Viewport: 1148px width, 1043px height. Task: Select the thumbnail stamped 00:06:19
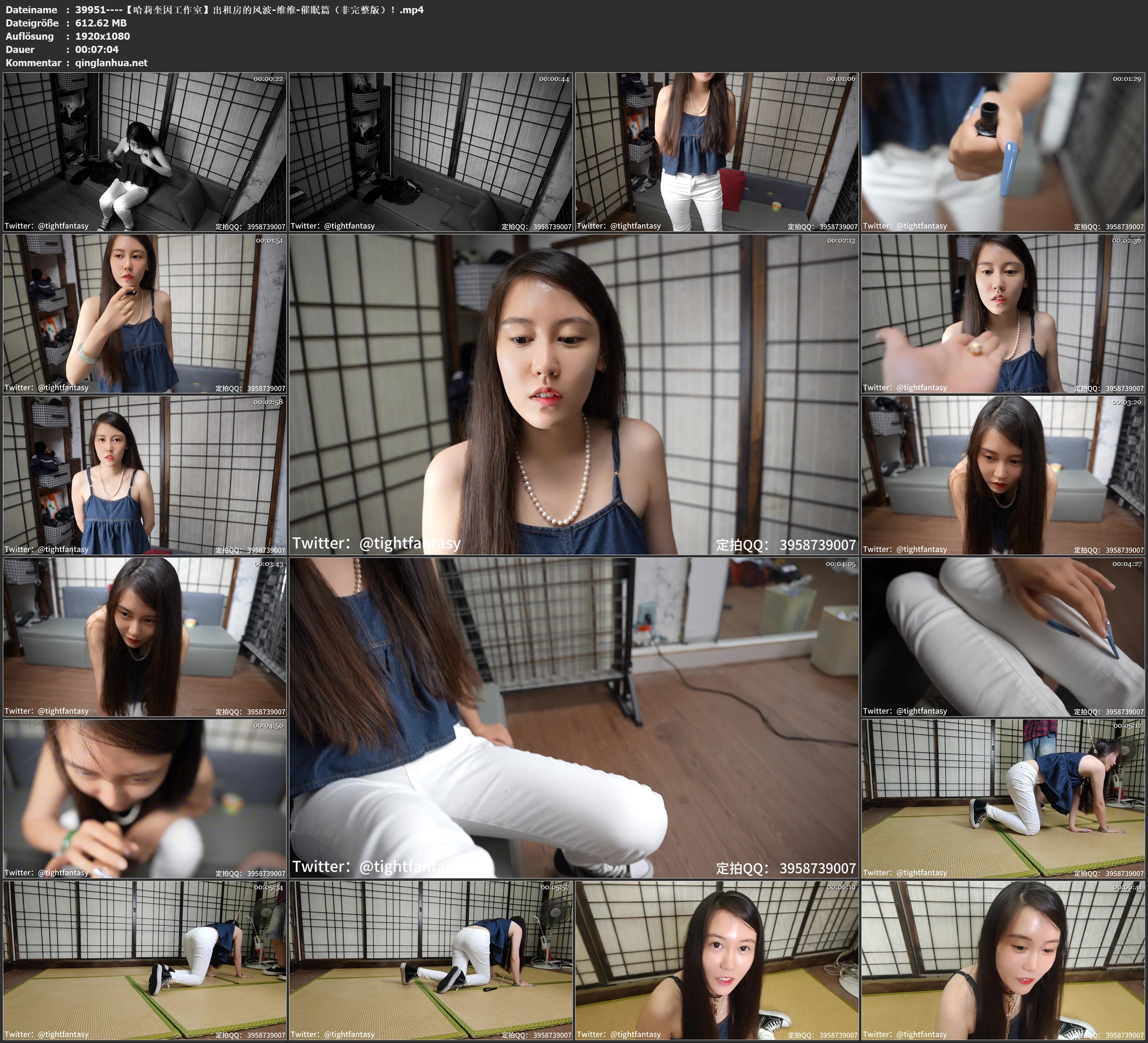point(717,960)
